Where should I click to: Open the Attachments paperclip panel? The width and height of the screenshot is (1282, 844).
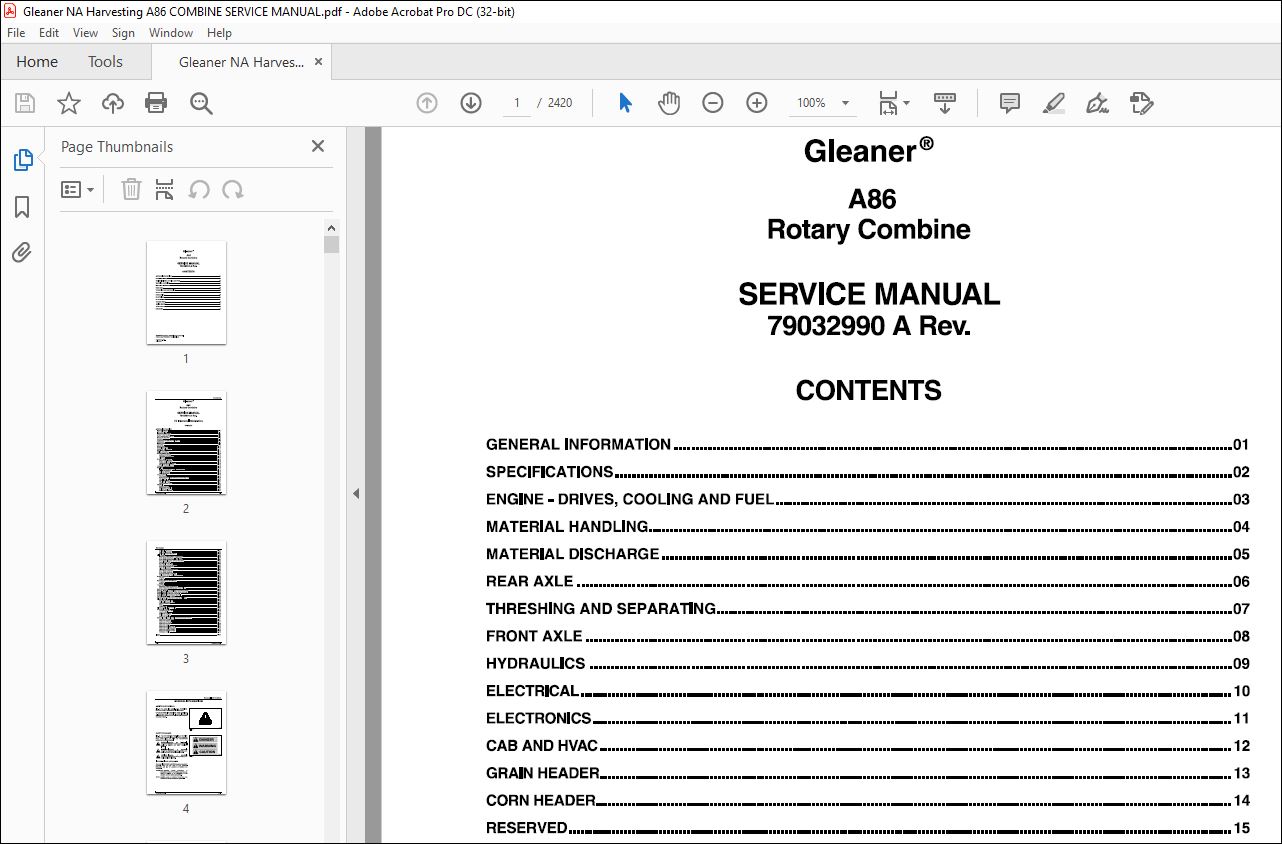[22, 253]
